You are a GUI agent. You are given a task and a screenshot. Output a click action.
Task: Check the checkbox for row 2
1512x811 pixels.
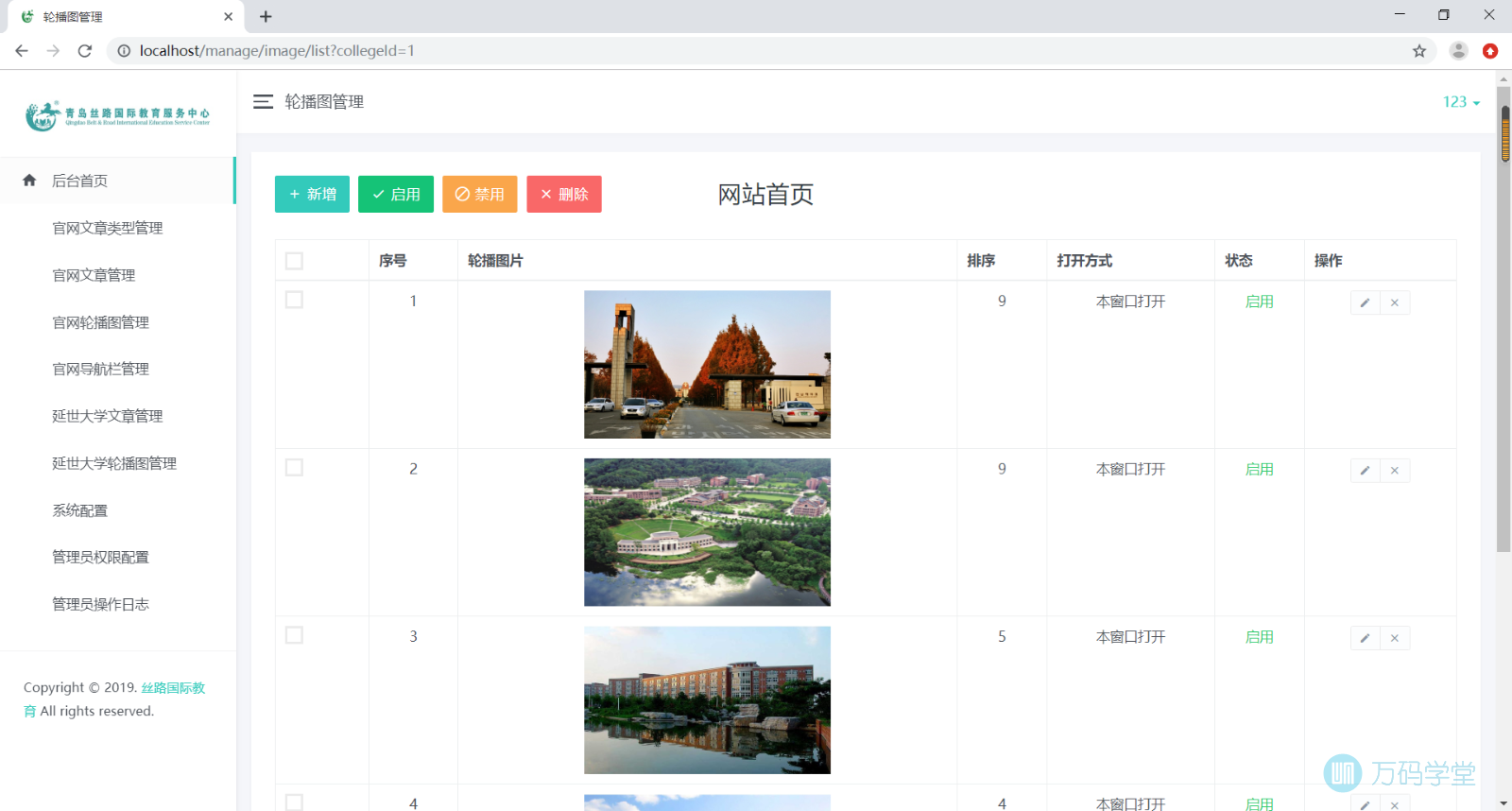pyautogui.click(x=294, y=468)
